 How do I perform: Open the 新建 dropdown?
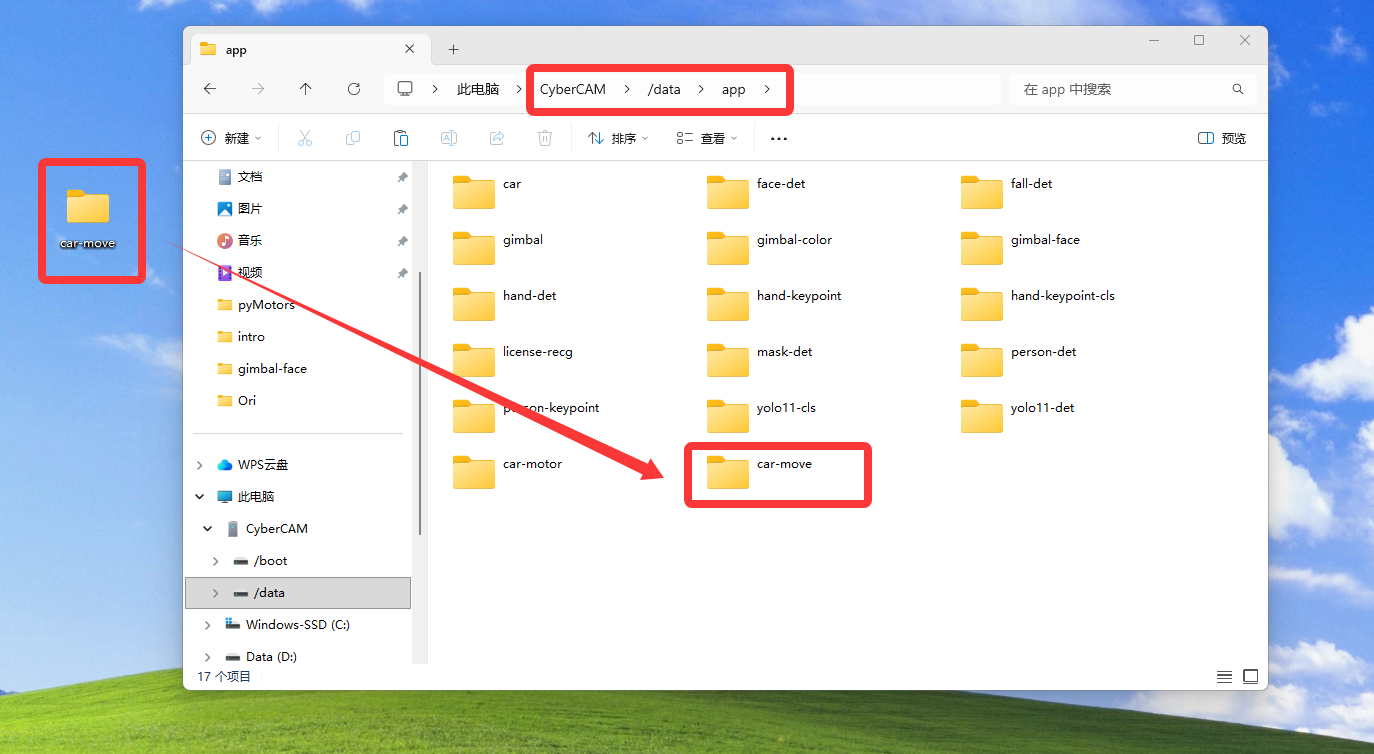[x=231, y=138]
